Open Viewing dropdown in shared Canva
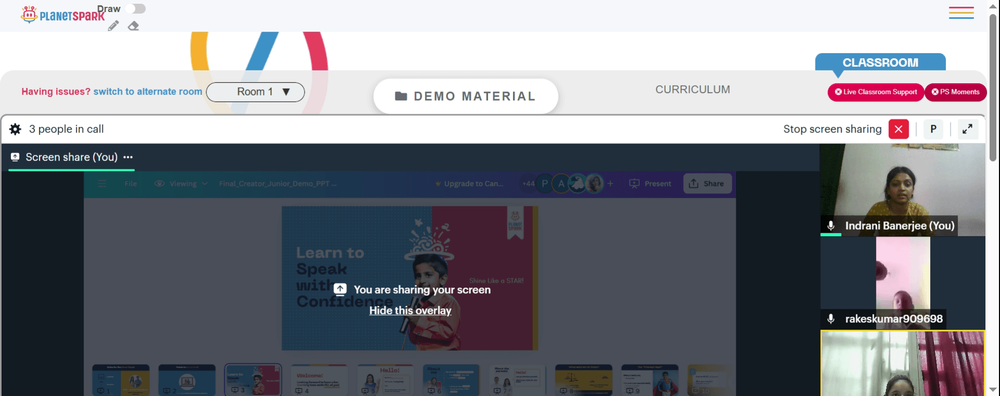The height and width of the screenshot is (396, 1000). point(181,184)
